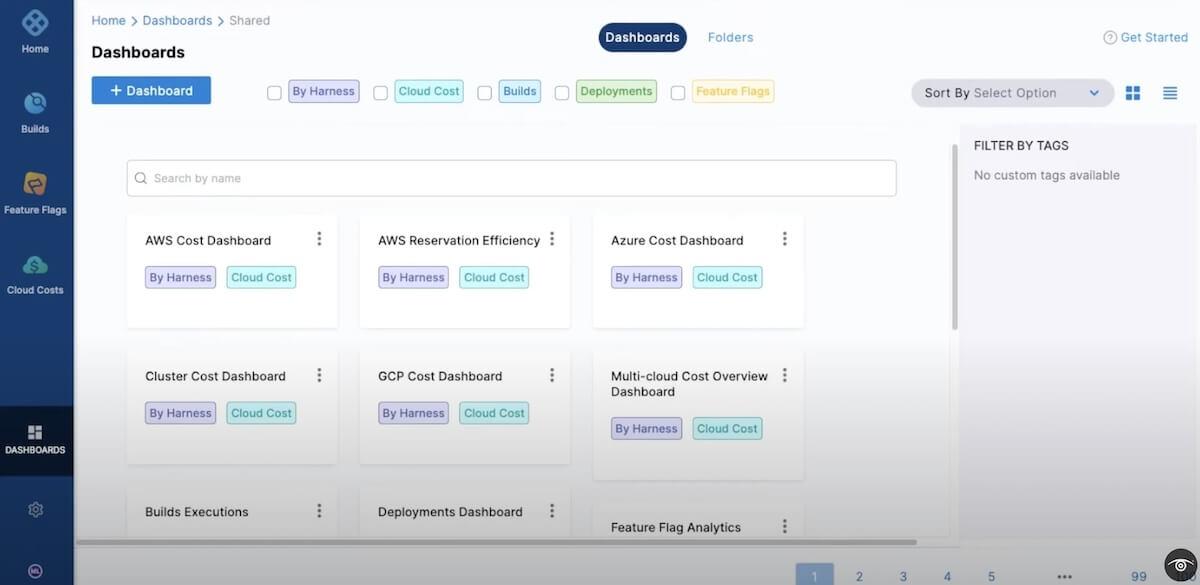Tick the Deployments filter checkbox
This screenshot has height=585, width=1200.
pos(562,93)
